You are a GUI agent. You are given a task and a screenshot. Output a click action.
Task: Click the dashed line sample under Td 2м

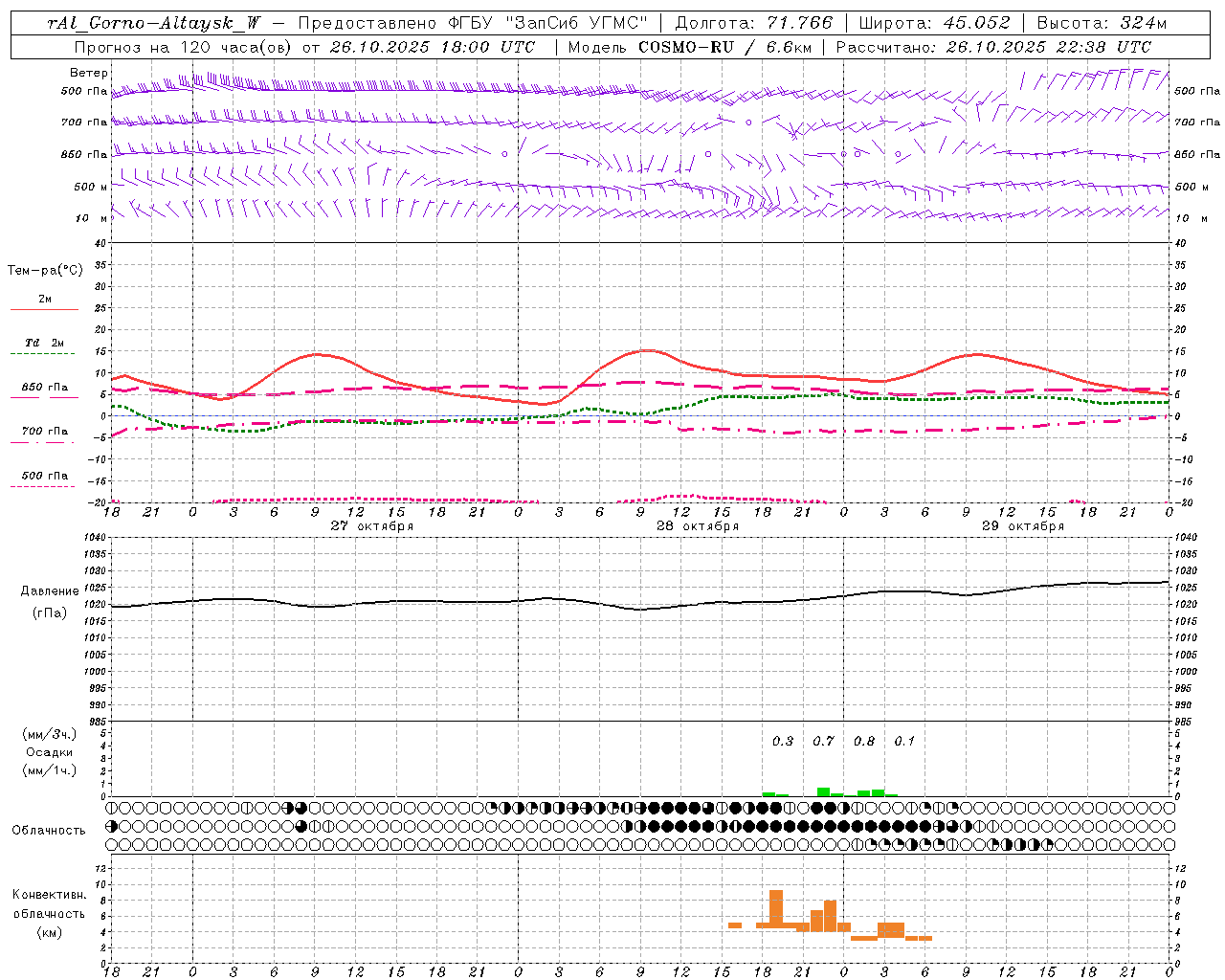click(x=42, y=353)
